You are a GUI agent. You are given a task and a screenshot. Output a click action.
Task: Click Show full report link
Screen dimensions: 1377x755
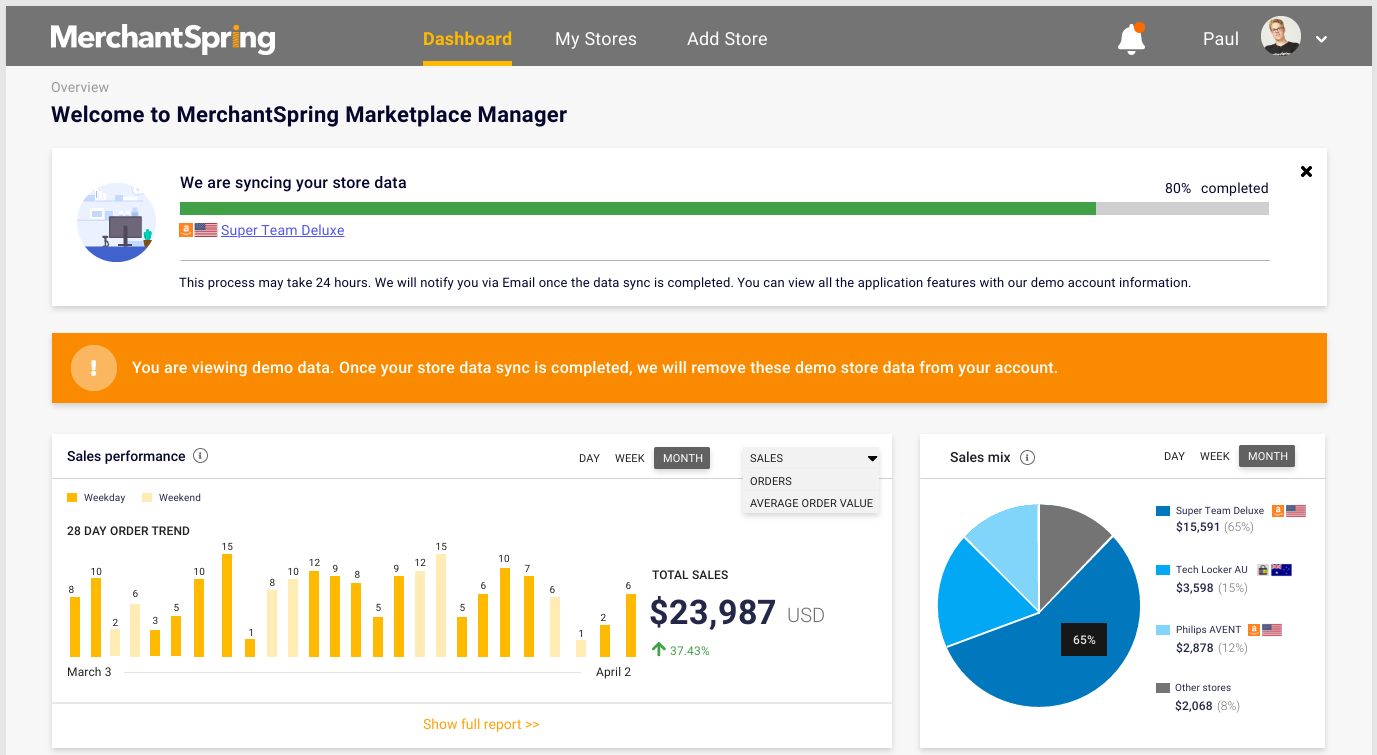481,724
